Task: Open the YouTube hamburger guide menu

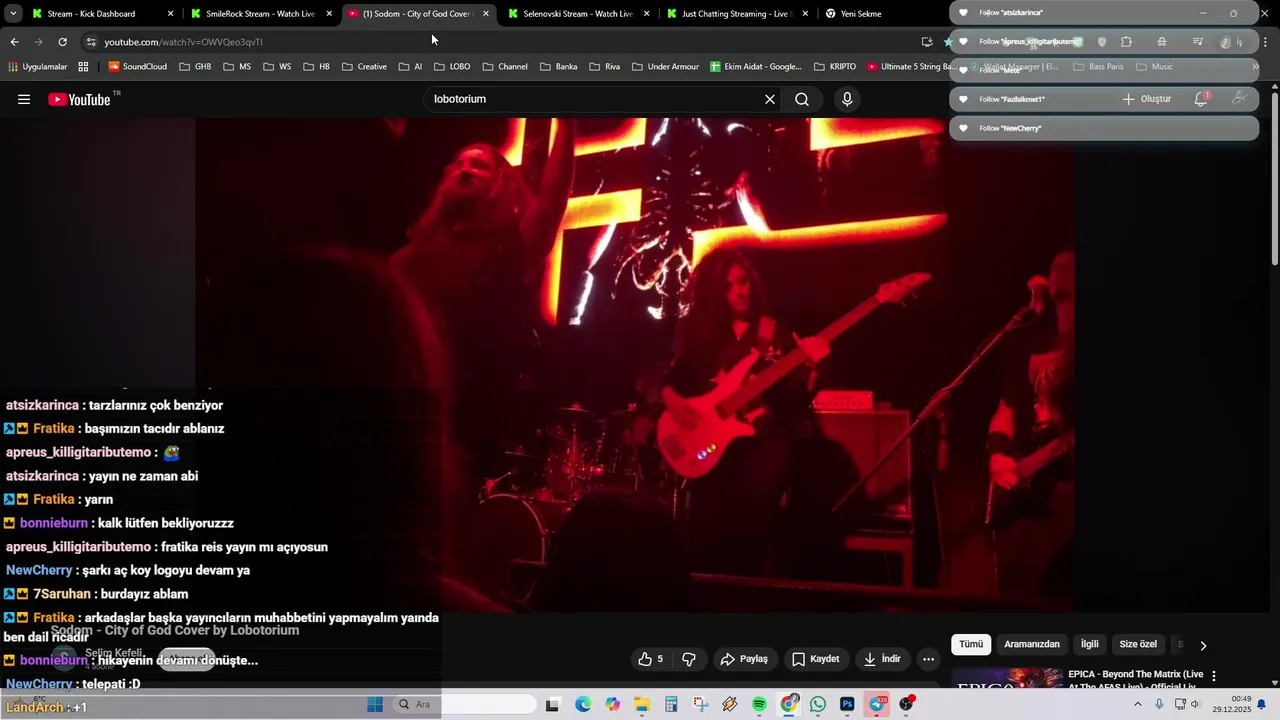Action: pyautogui.click(x=24, y=99)
